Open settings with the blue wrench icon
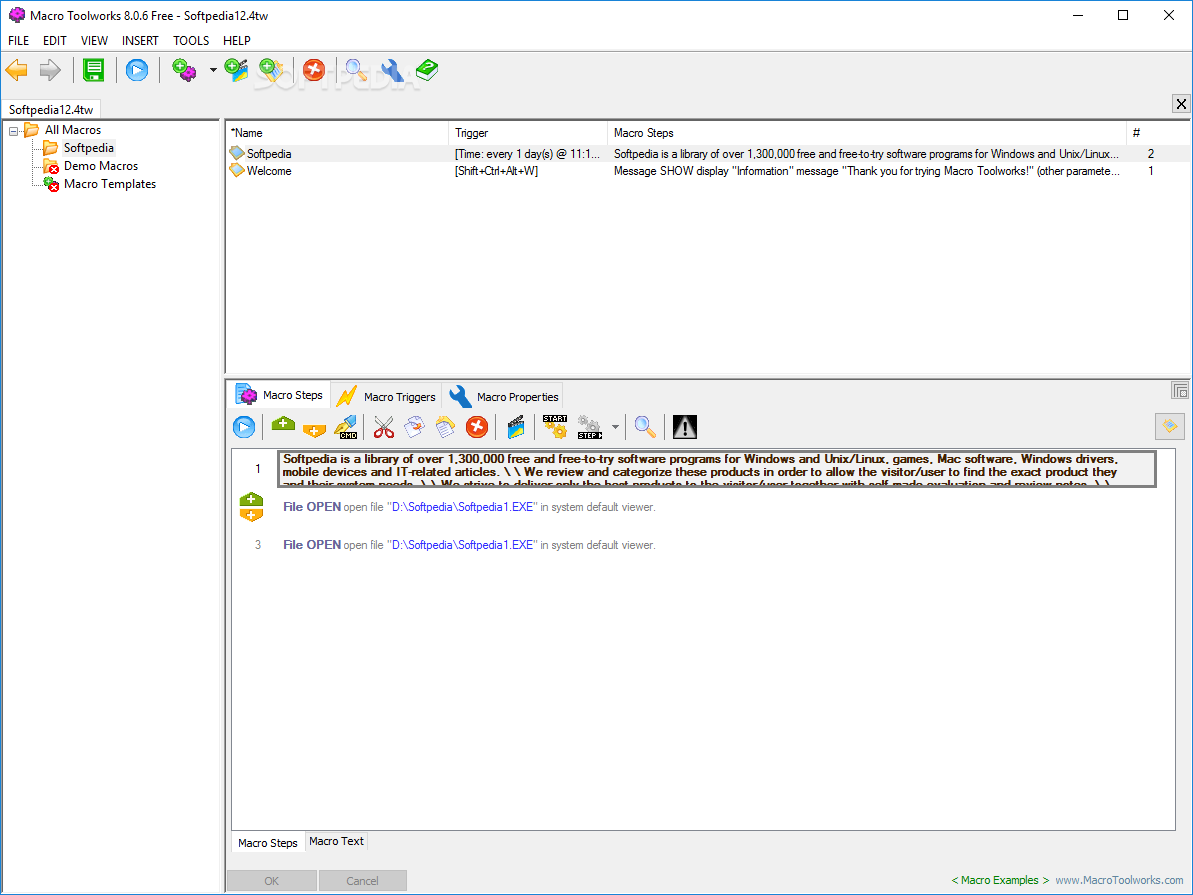This screenshot has height=895, width=1193. pyautogui.click(x=392, y=70)
